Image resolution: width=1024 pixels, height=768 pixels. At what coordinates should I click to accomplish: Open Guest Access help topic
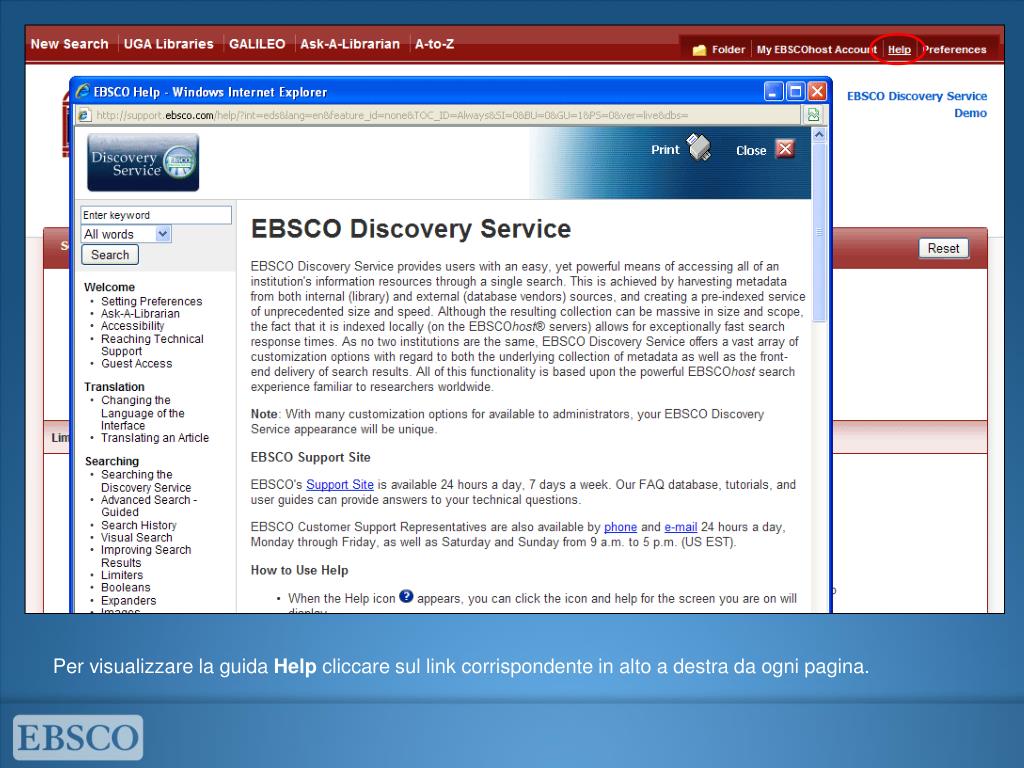(x=136, y=364)
